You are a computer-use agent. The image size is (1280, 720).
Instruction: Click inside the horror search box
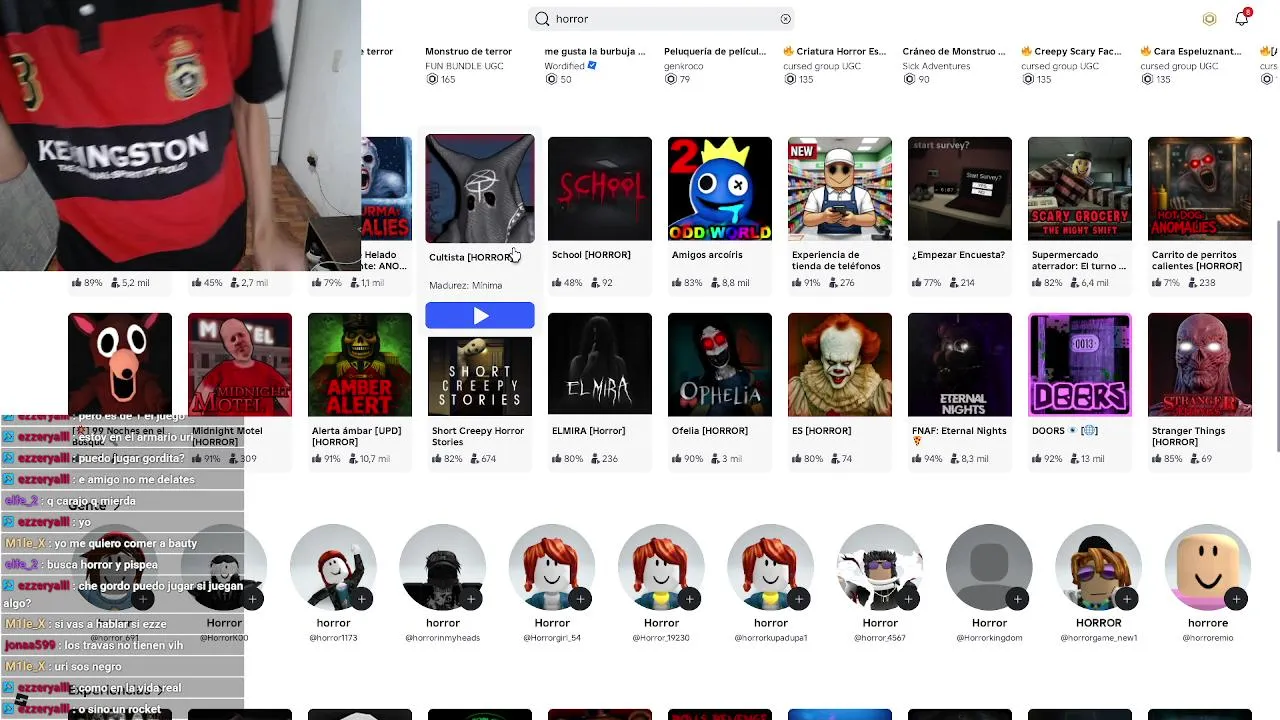pyautogui.click(x=662, y=19)
